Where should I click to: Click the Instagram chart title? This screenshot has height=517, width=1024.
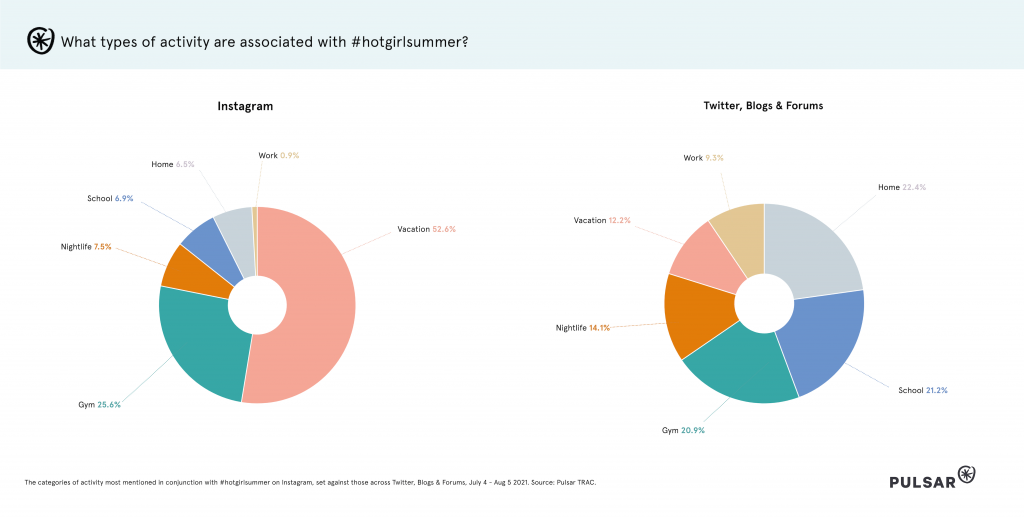click(x=245, y=105)
